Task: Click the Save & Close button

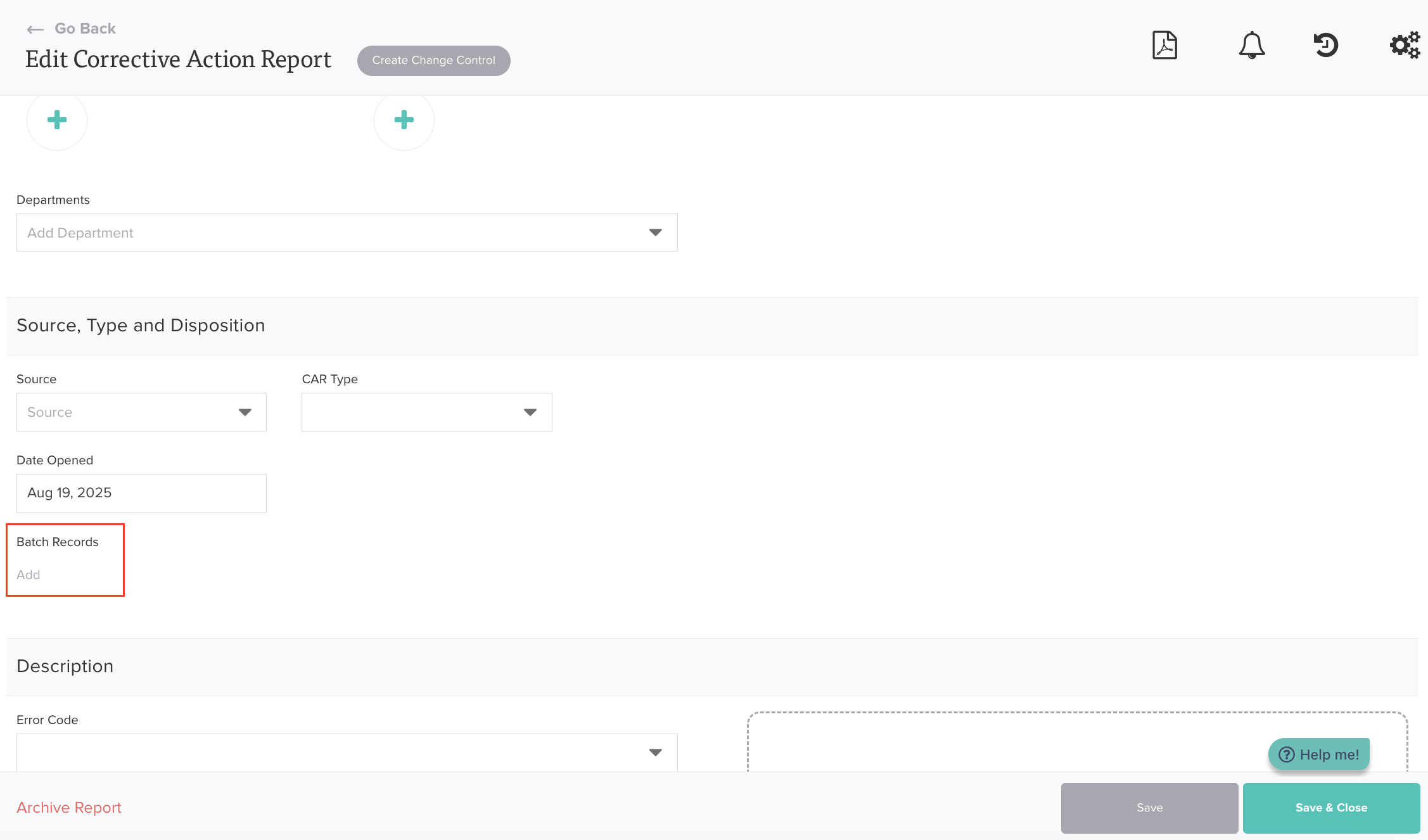Action: (x=1331, y=808)
